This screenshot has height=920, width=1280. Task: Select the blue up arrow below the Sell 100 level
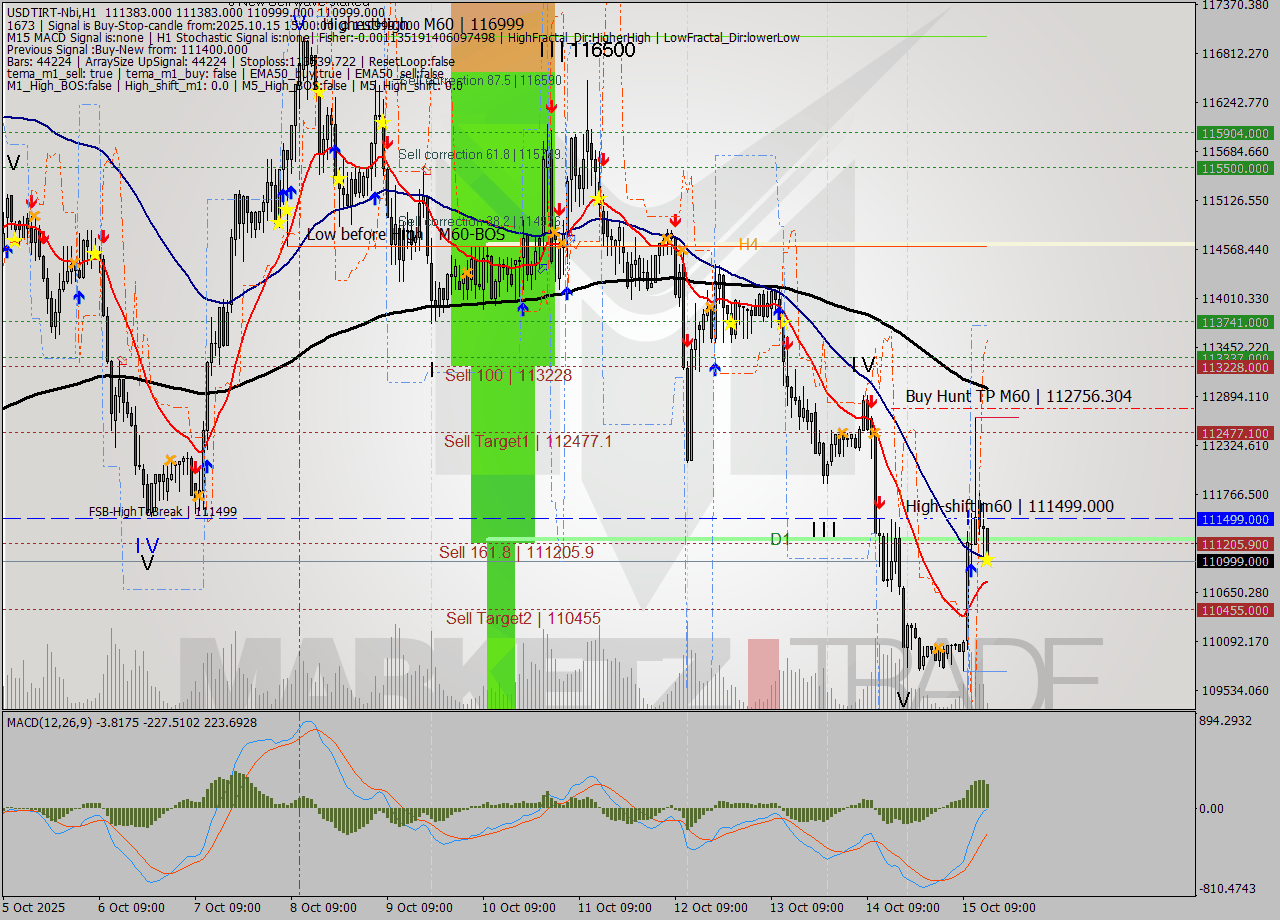[x=714, y=370]
